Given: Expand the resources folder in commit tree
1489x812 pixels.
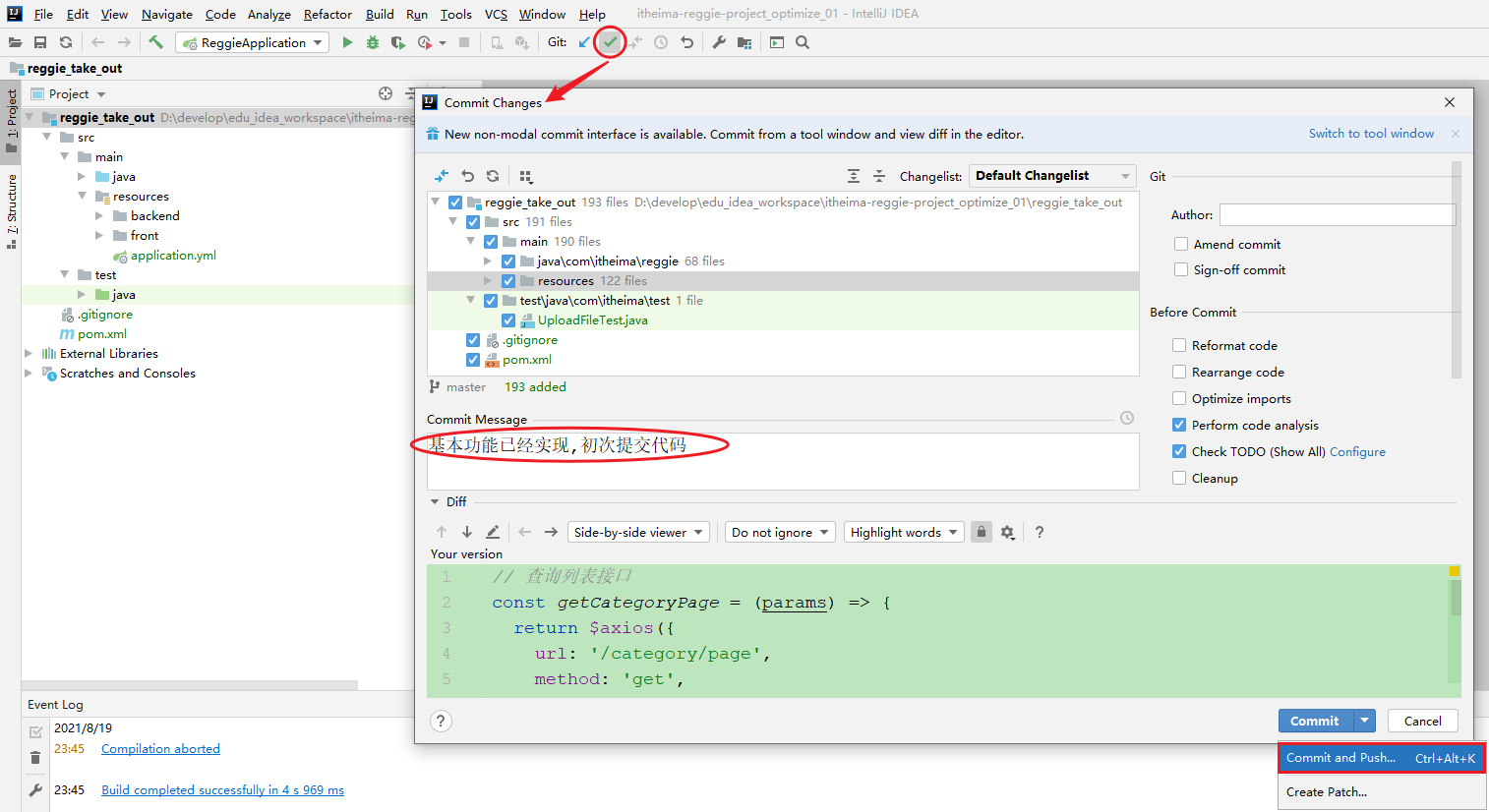Looking at the screenshot, I should [x=488, y=281].
